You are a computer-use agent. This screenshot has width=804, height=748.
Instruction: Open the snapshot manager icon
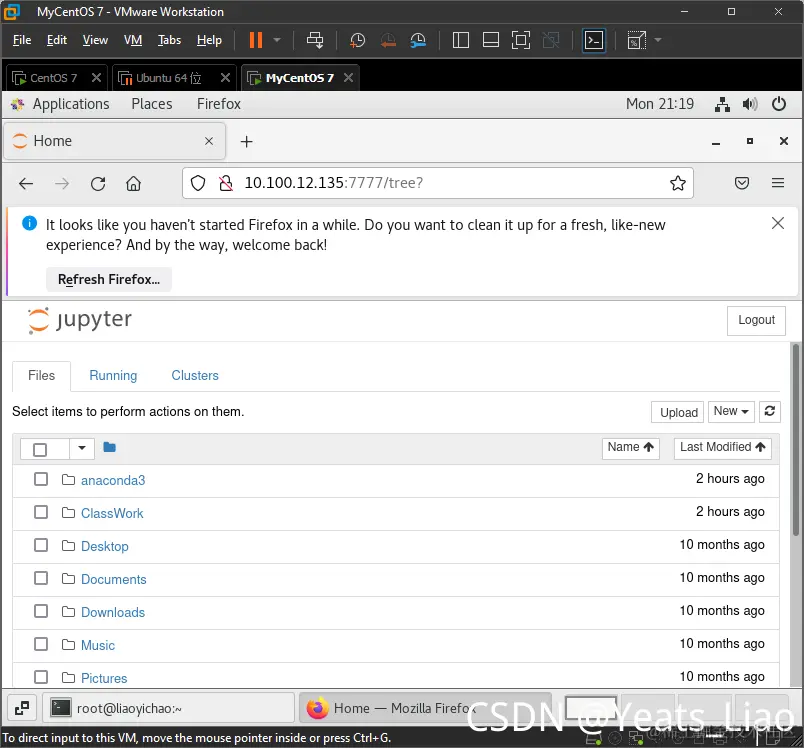[418, 40]
